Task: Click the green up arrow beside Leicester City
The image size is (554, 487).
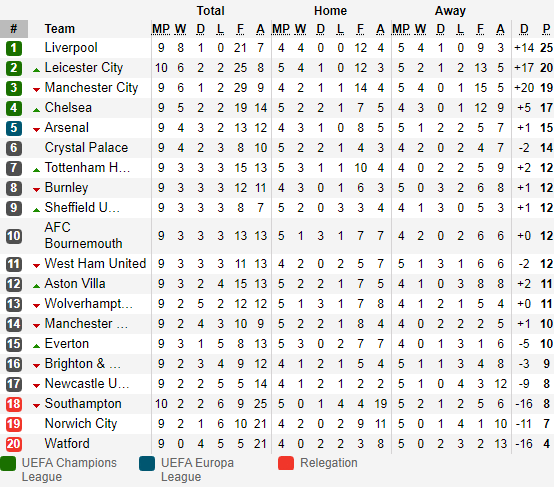Action: click(36, 70)
